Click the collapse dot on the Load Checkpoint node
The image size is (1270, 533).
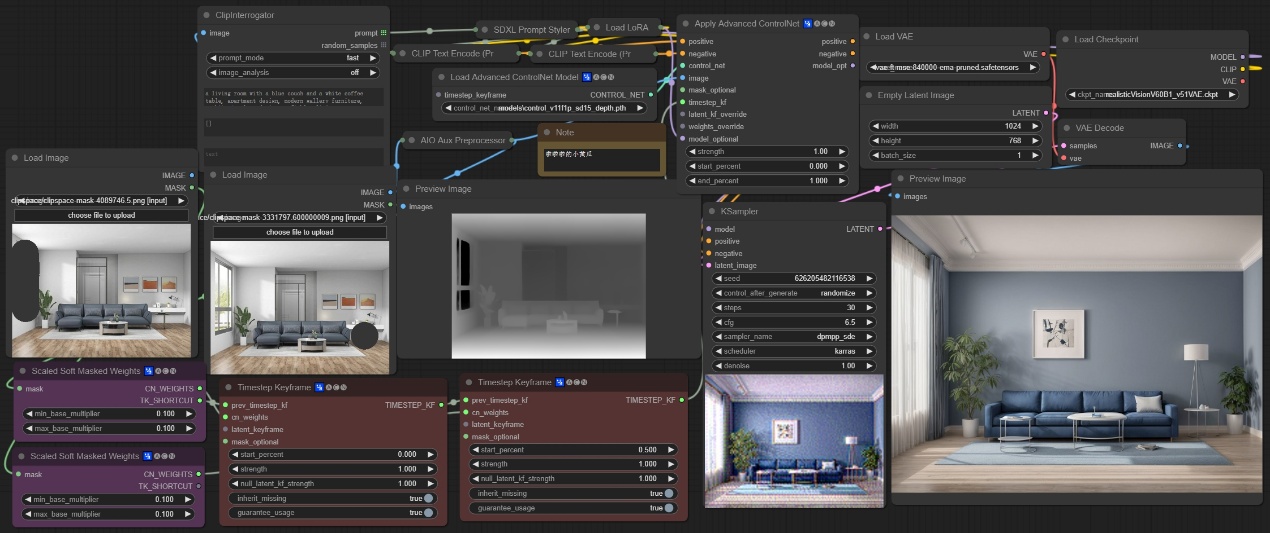(1064, 39)
